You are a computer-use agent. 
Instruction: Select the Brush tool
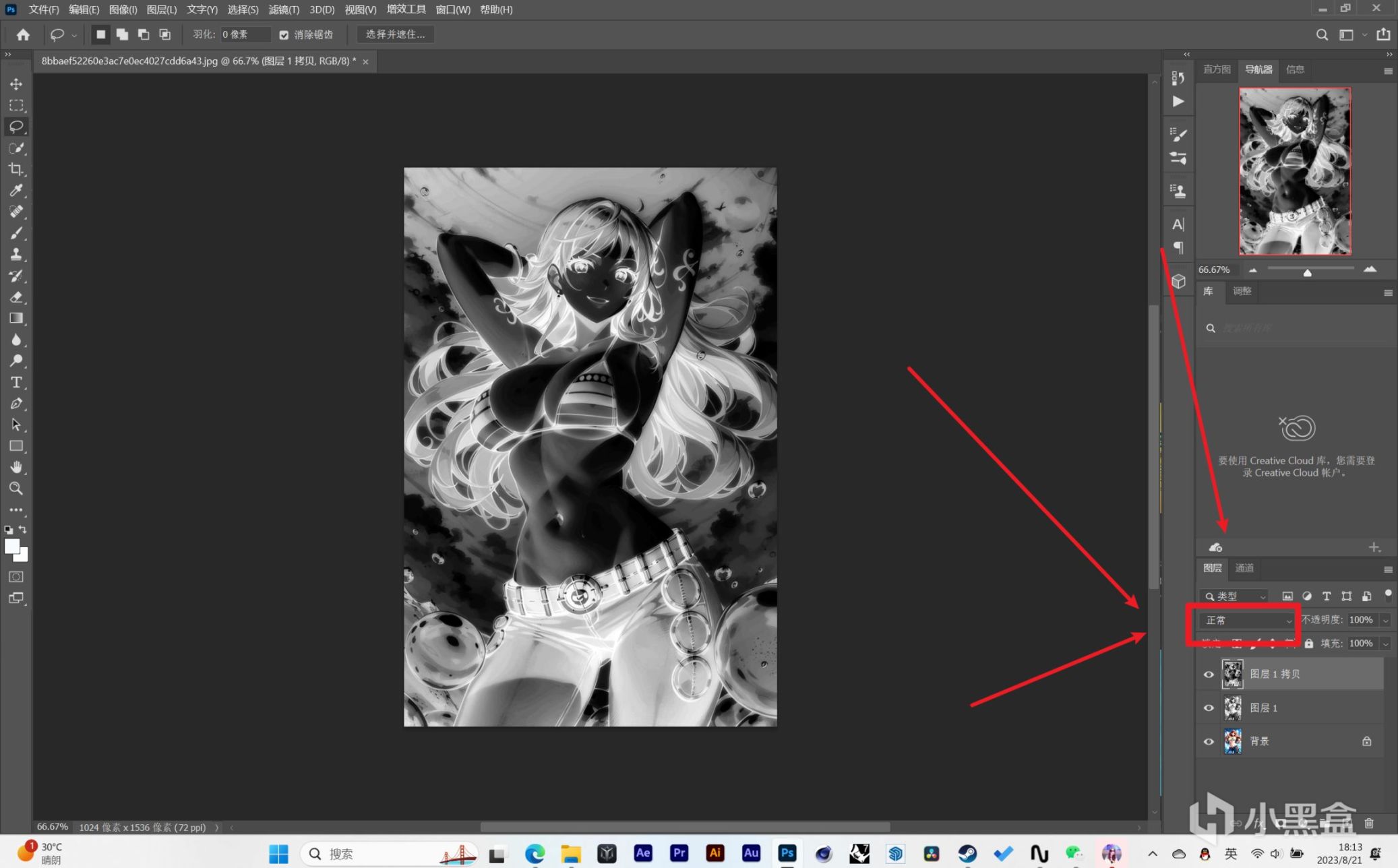tap(16, 233)
